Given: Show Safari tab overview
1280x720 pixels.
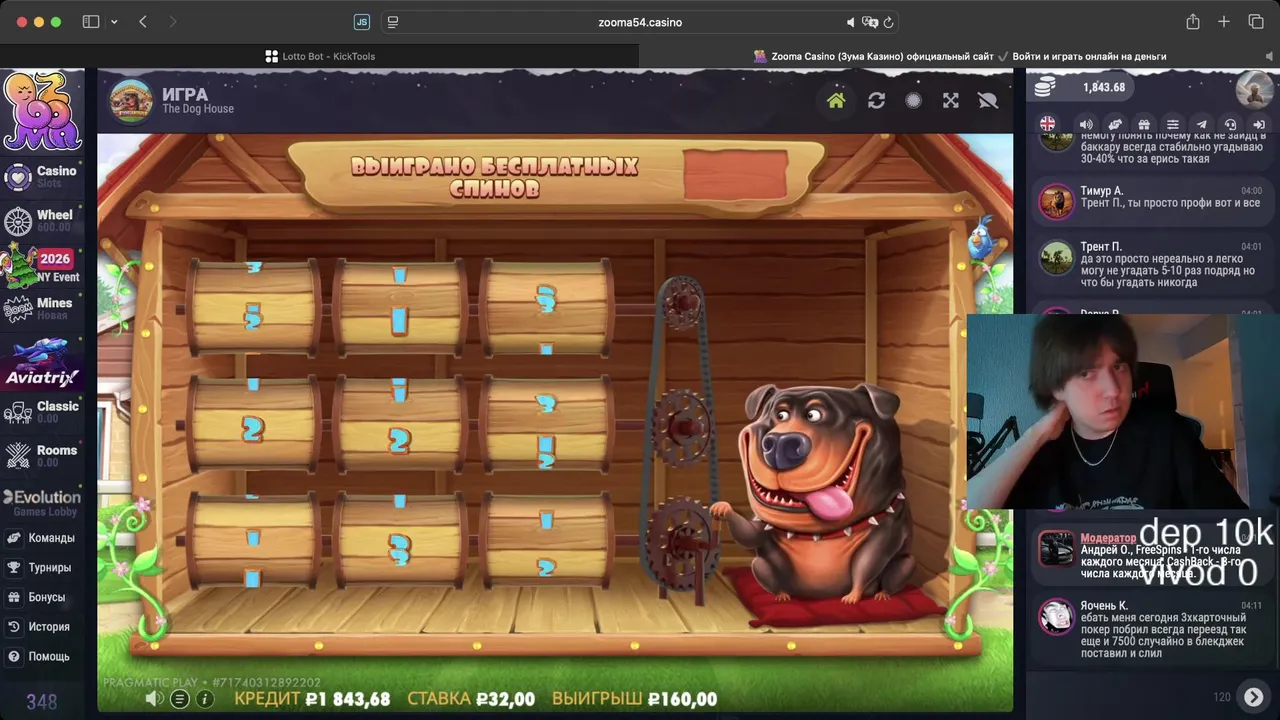Looking at the screenshot, I should tap(1256, 22).
